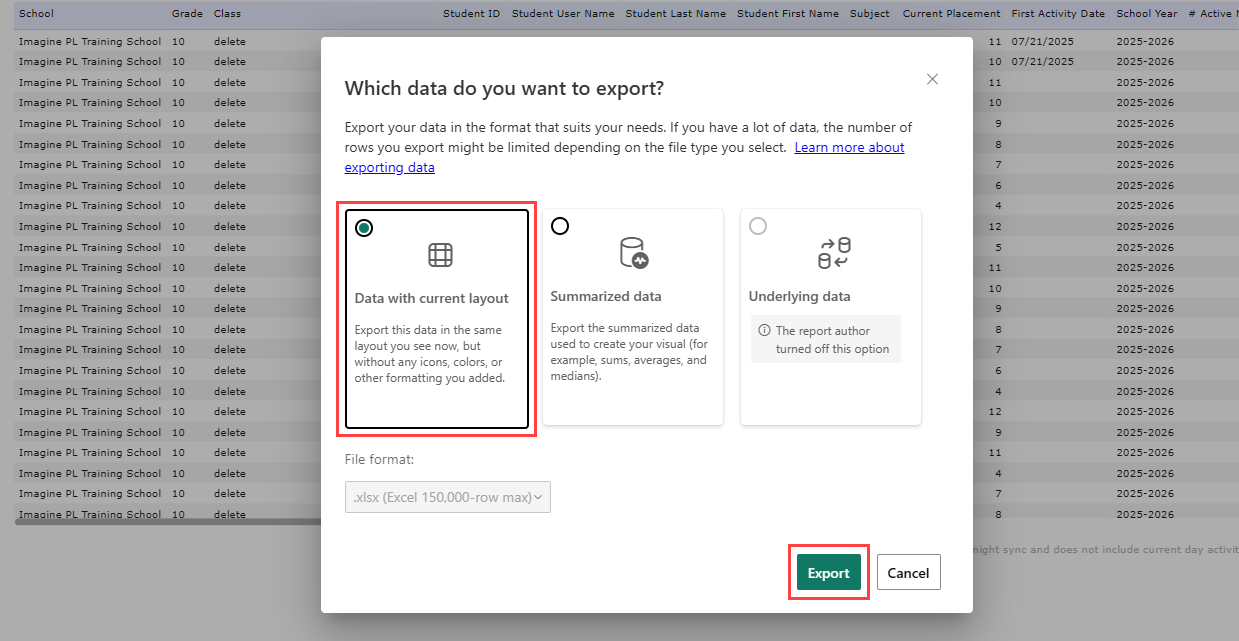Select Summarized data radio button

[560, 226]
